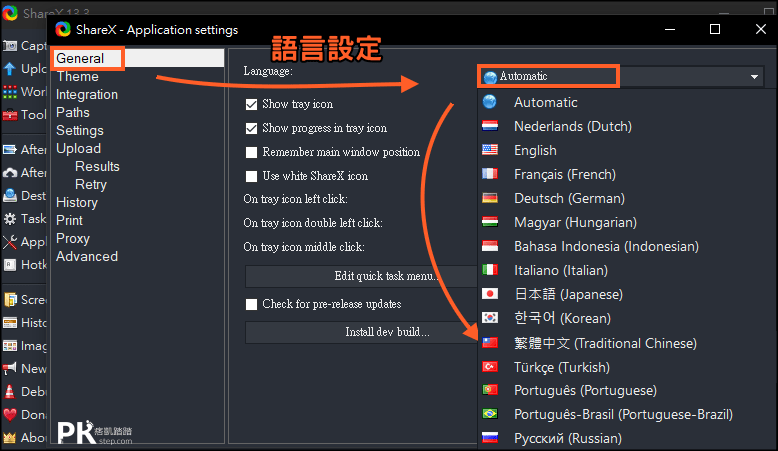Switch to the Paths tab
Screen dimensions: 778x451
click(73, 112)
